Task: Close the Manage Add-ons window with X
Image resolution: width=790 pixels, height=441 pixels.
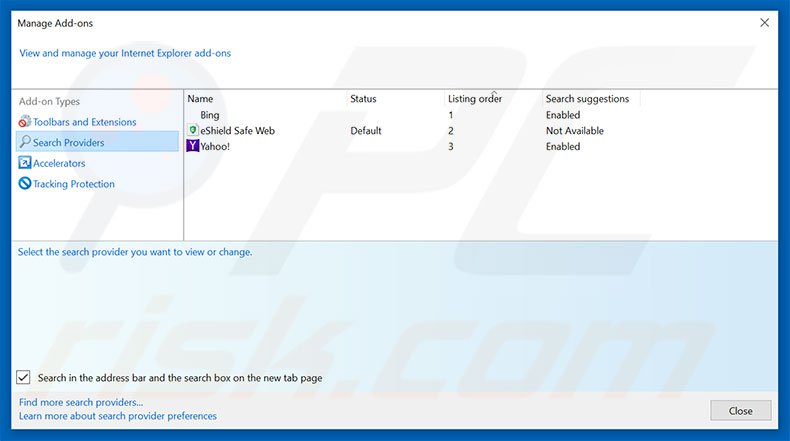Action: [x=764, y=23]
